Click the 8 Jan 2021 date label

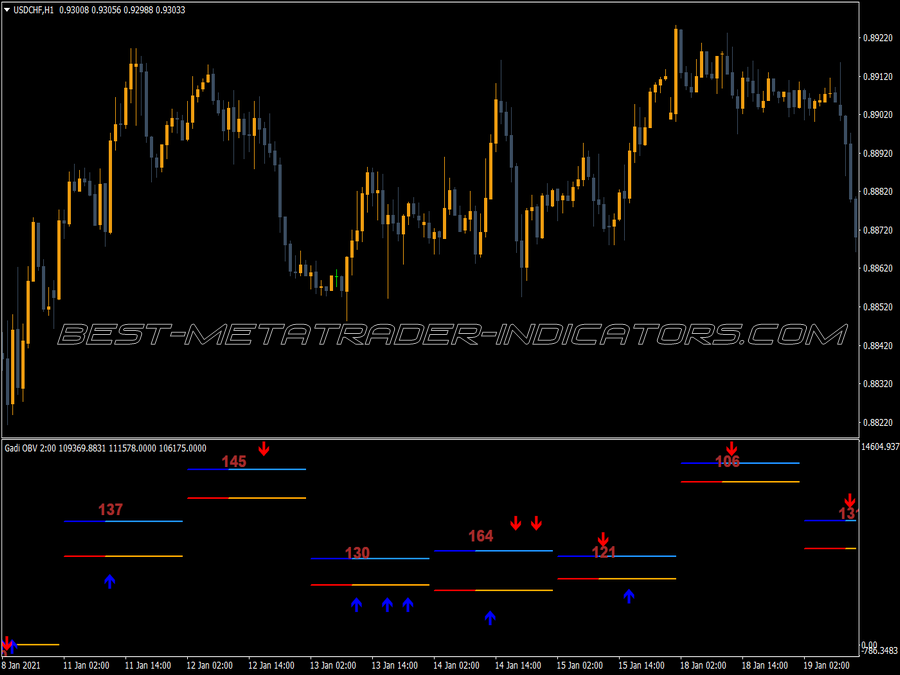pos(21,665)
